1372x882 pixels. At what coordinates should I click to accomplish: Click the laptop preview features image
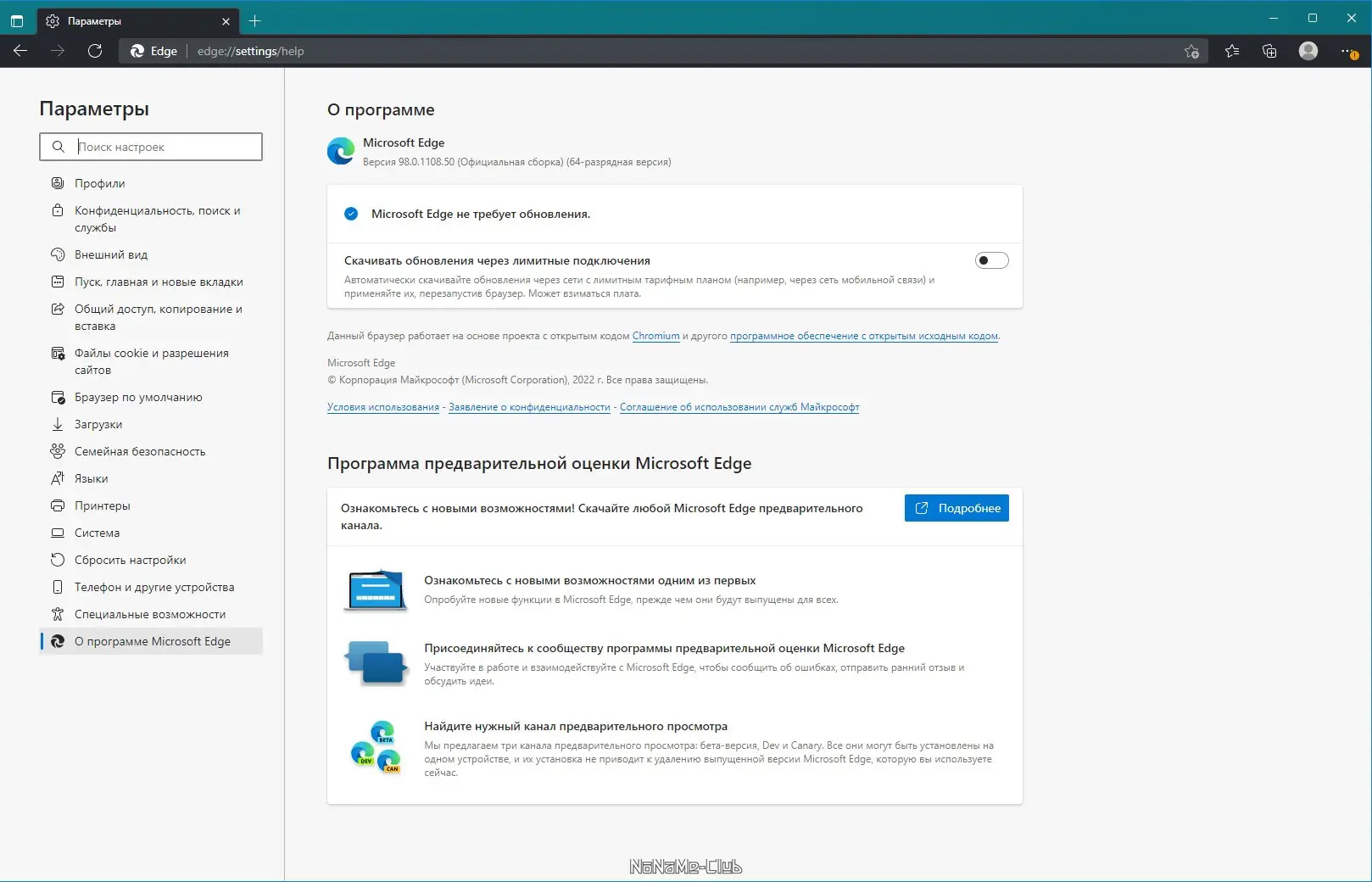click(376, 589)
